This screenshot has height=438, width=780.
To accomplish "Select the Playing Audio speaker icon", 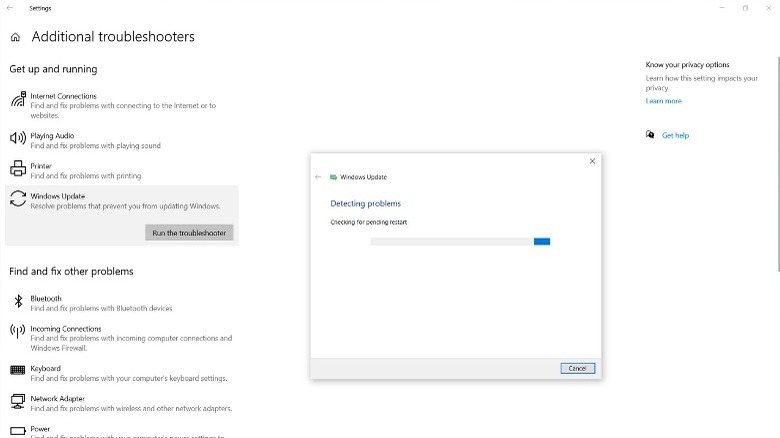I will pos(18,139).
